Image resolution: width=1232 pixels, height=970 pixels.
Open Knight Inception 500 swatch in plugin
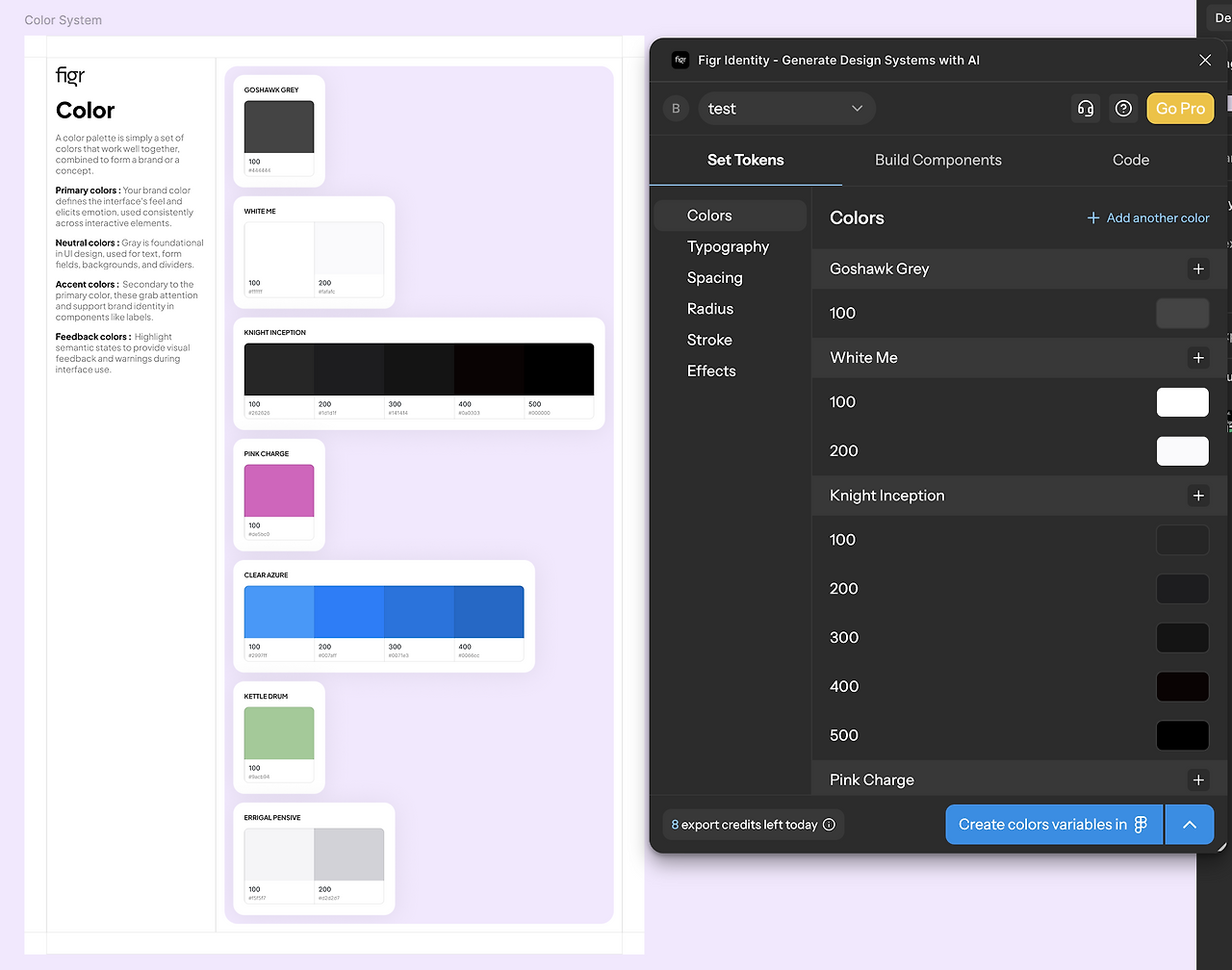pos(1183,736)
